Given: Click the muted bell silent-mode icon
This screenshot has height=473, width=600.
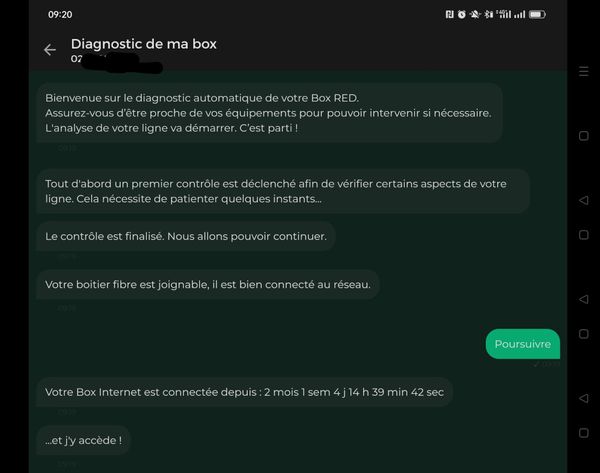Looking at the screenshot, I should pos(475,15).
